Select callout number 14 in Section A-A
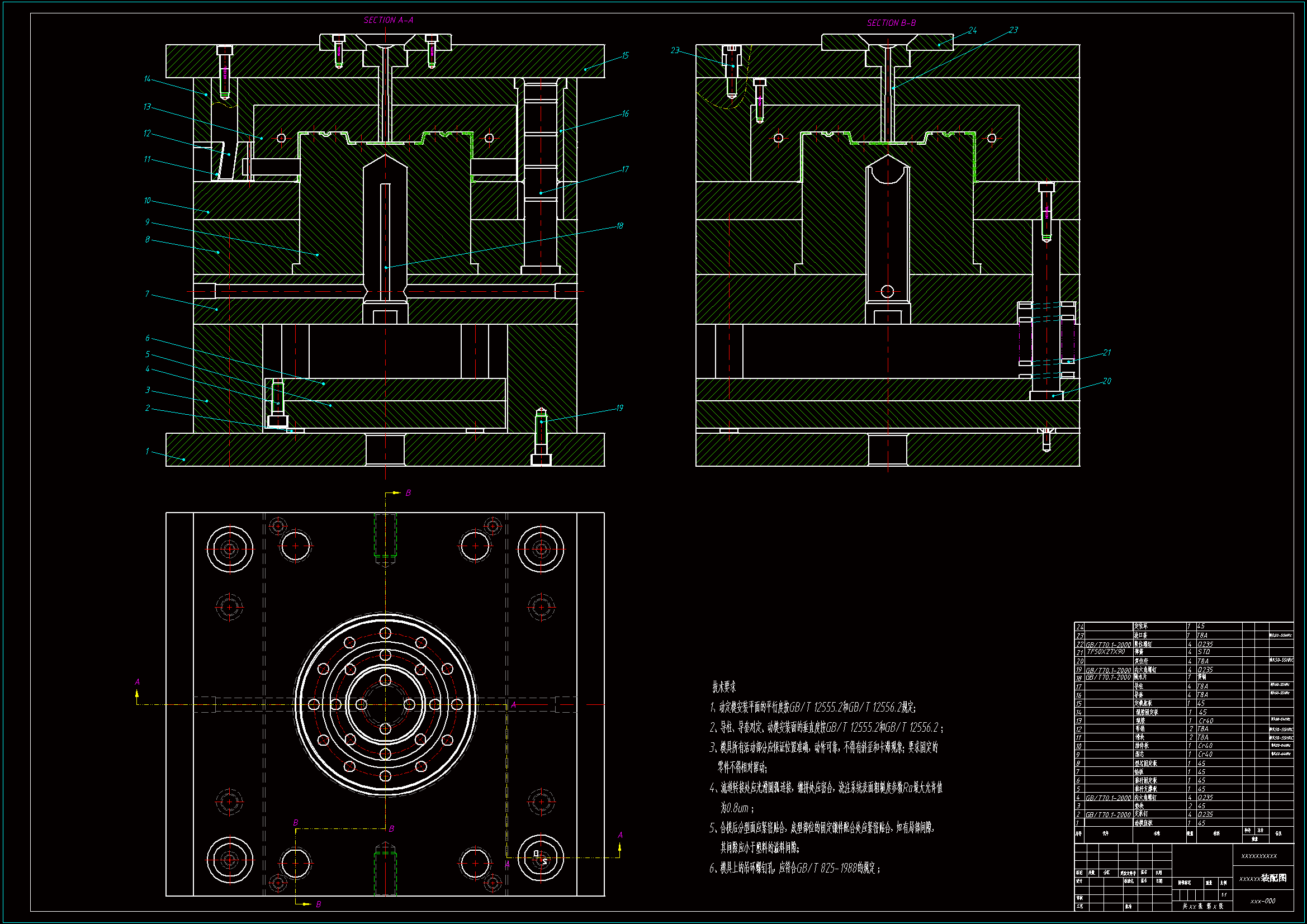The width and height of the screenshot is (1307, 924). (147, 79)
